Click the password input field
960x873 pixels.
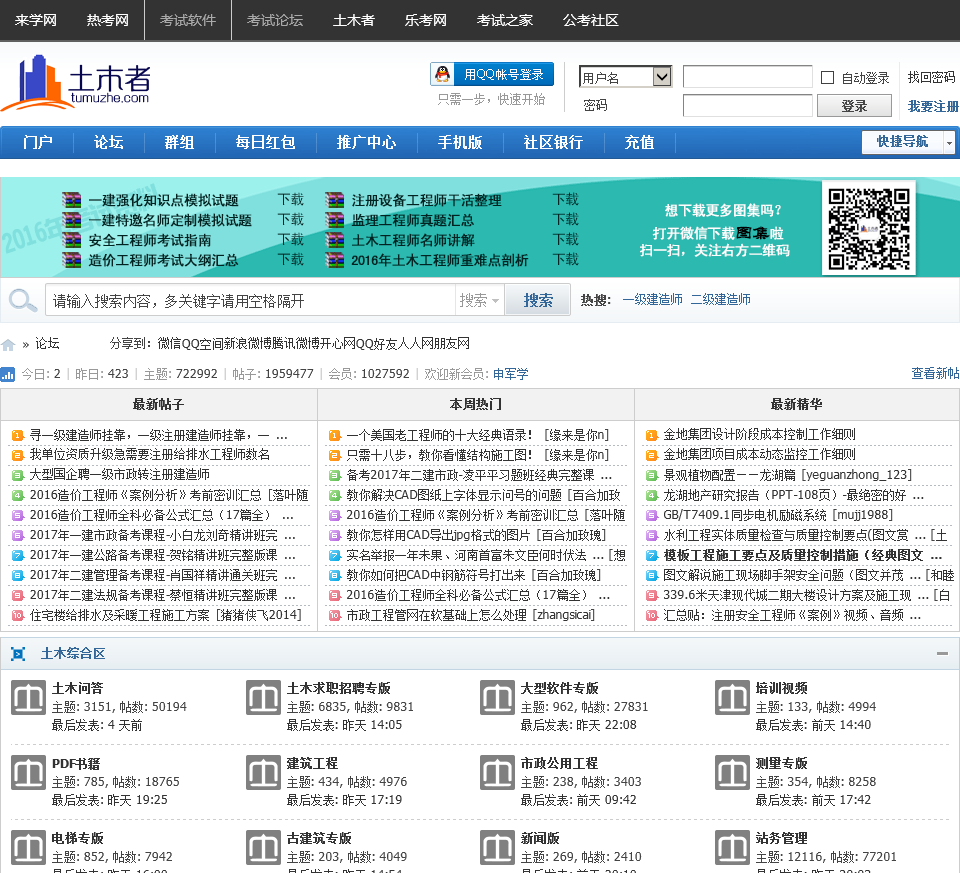[747, 106]
